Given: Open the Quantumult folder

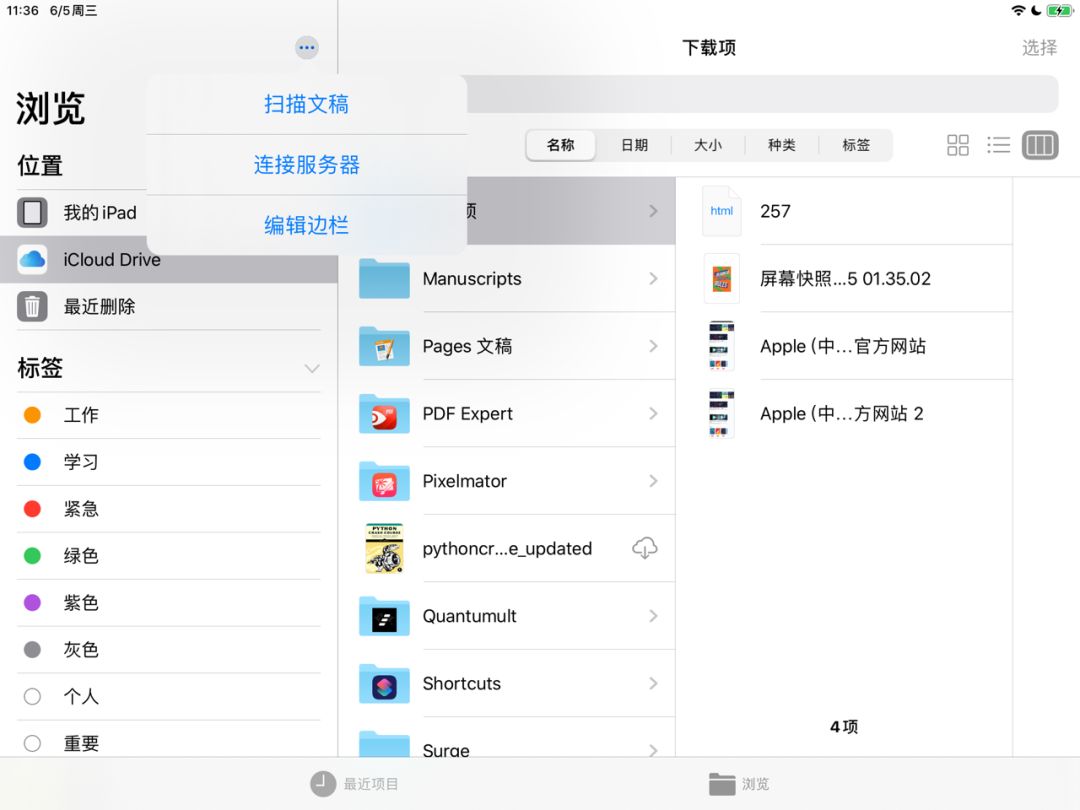Looking at the screenshot, I should click(x=508, y=616).
